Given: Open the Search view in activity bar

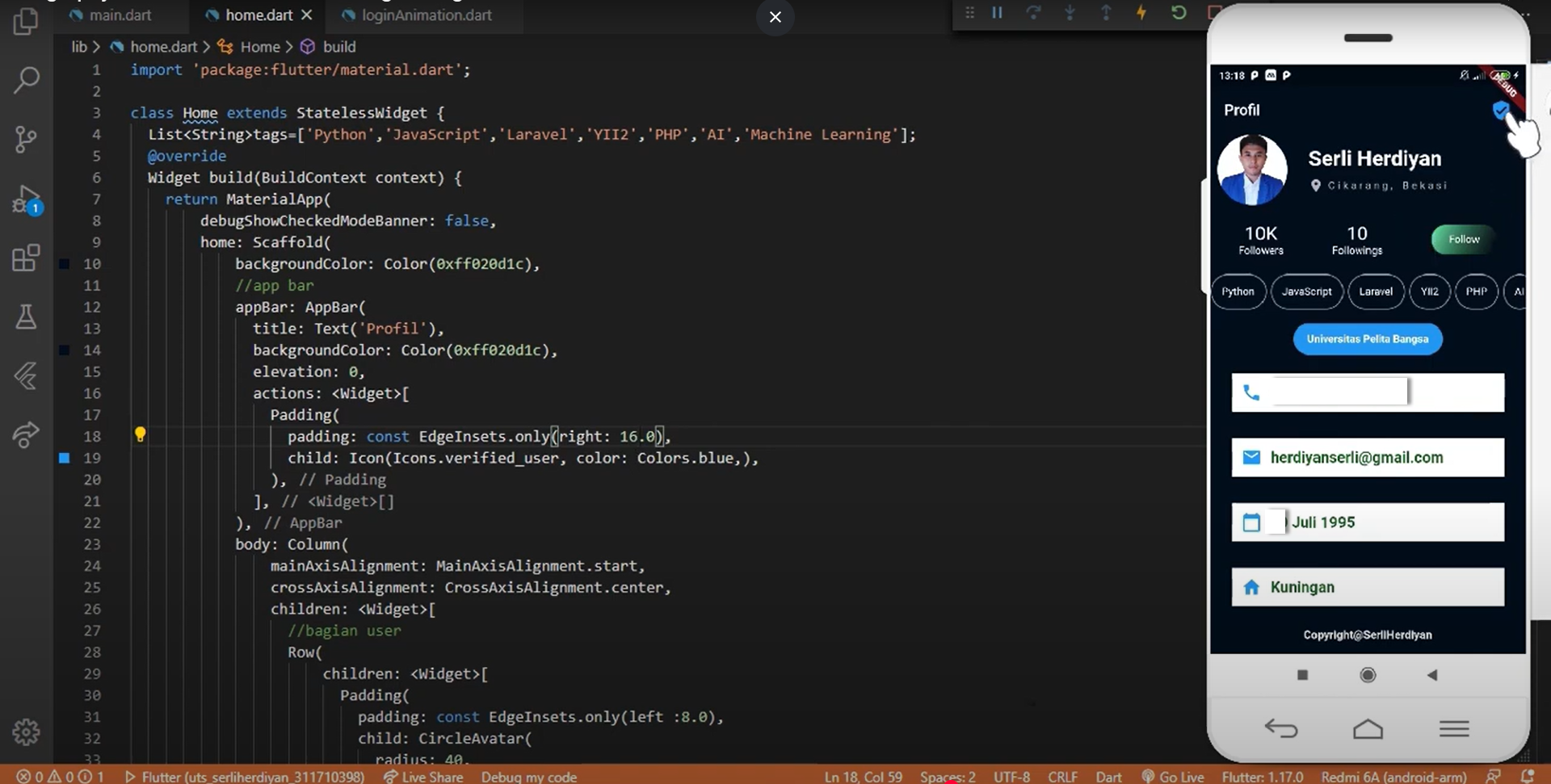Looking at the screenshot, I should (x=26, y=80).
